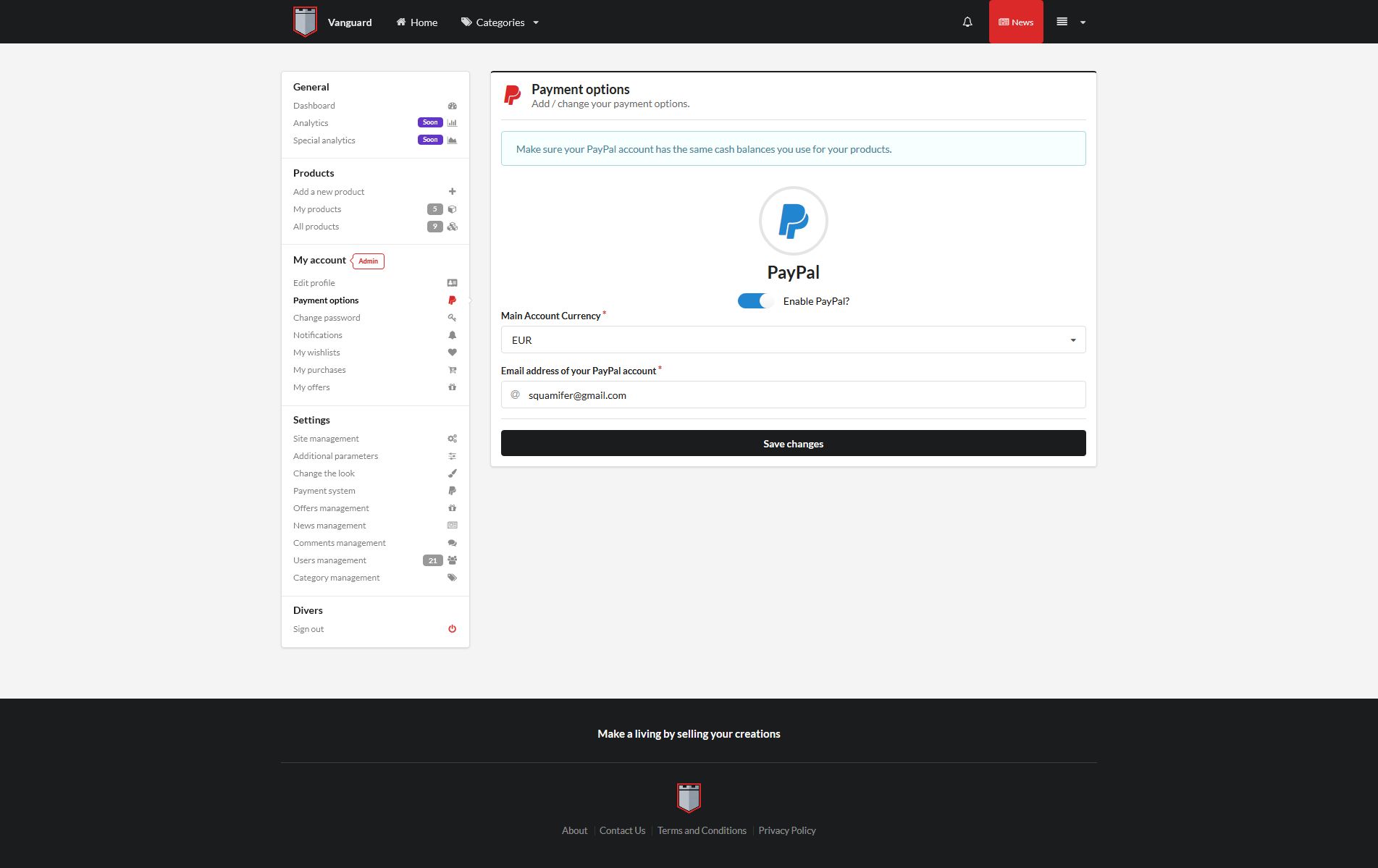Click the cart icon beside My purchases

tap(452, 370)
